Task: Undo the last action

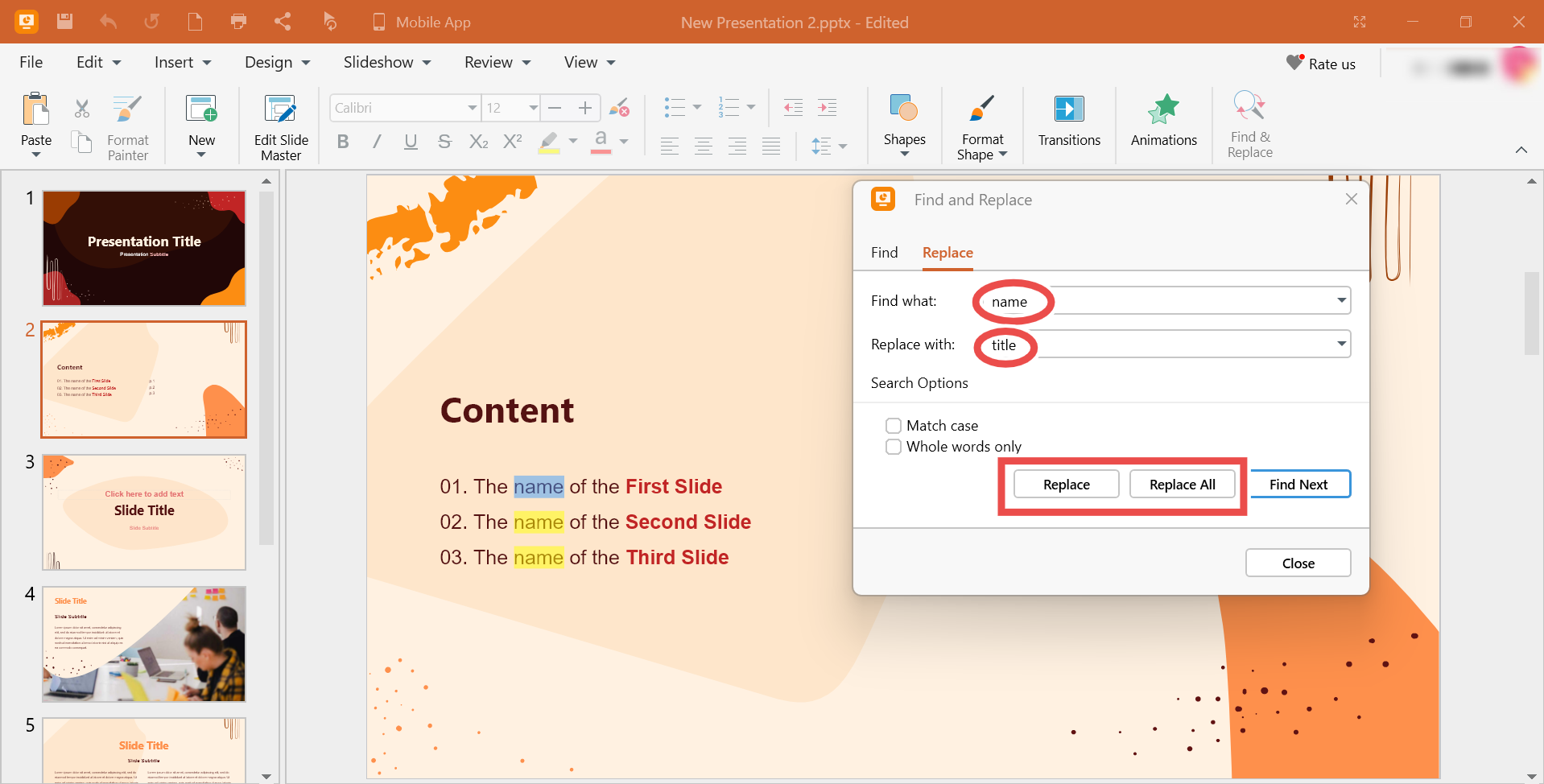Action: point(108,22)
